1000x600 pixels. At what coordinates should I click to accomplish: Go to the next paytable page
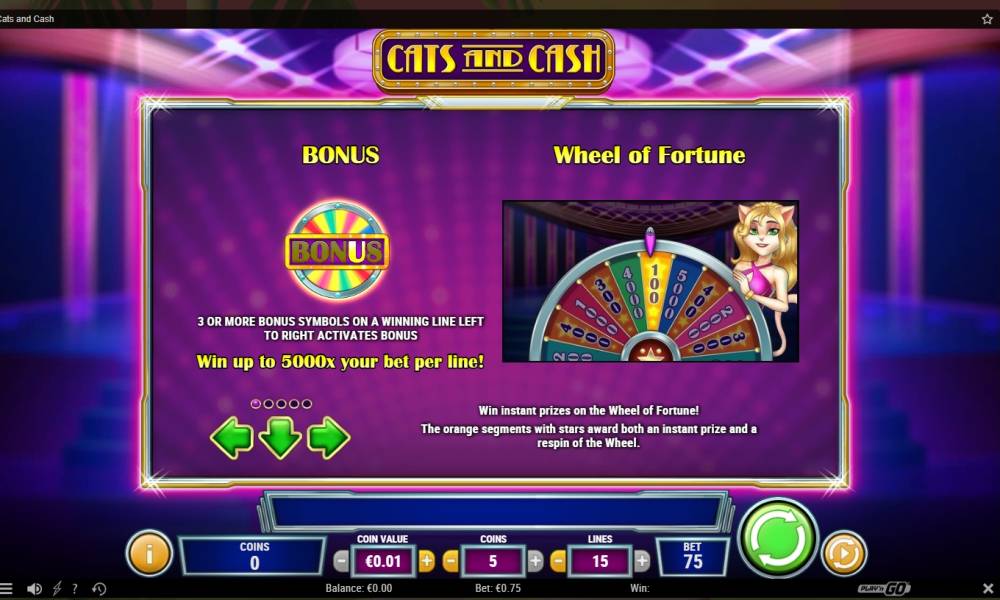point(328,437)
